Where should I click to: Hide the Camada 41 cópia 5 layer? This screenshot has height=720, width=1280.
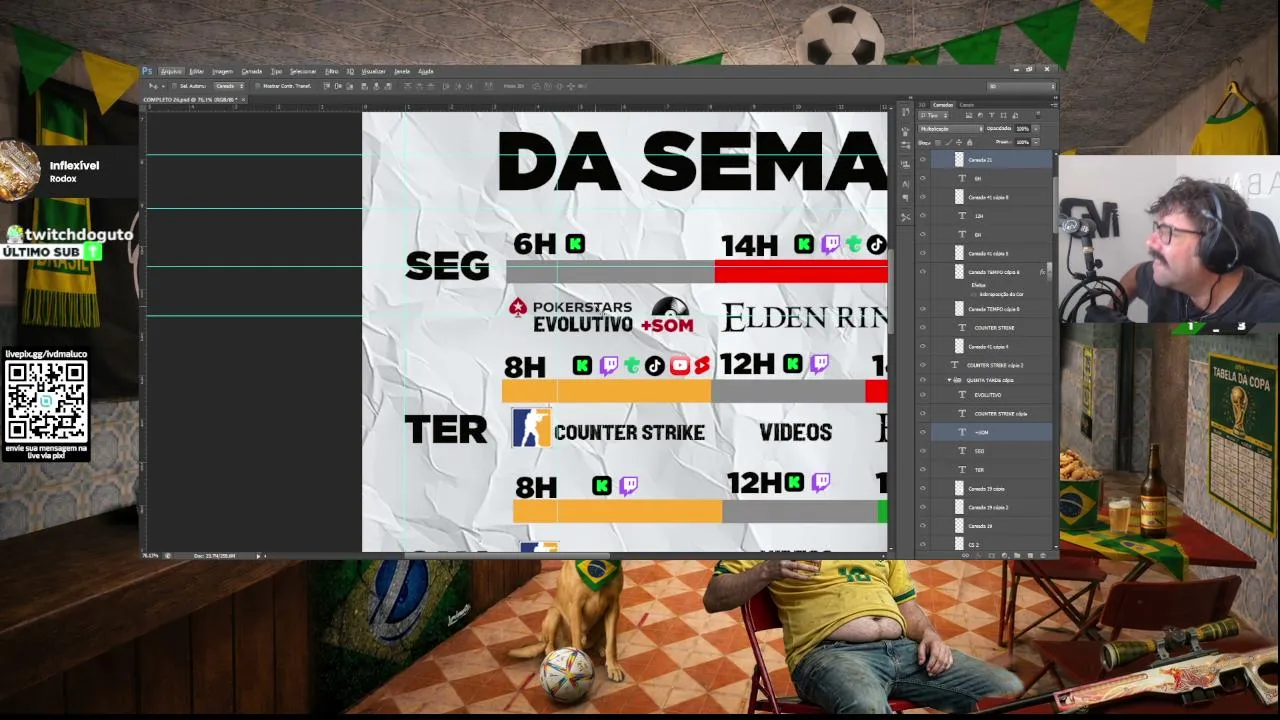point(923,254)
